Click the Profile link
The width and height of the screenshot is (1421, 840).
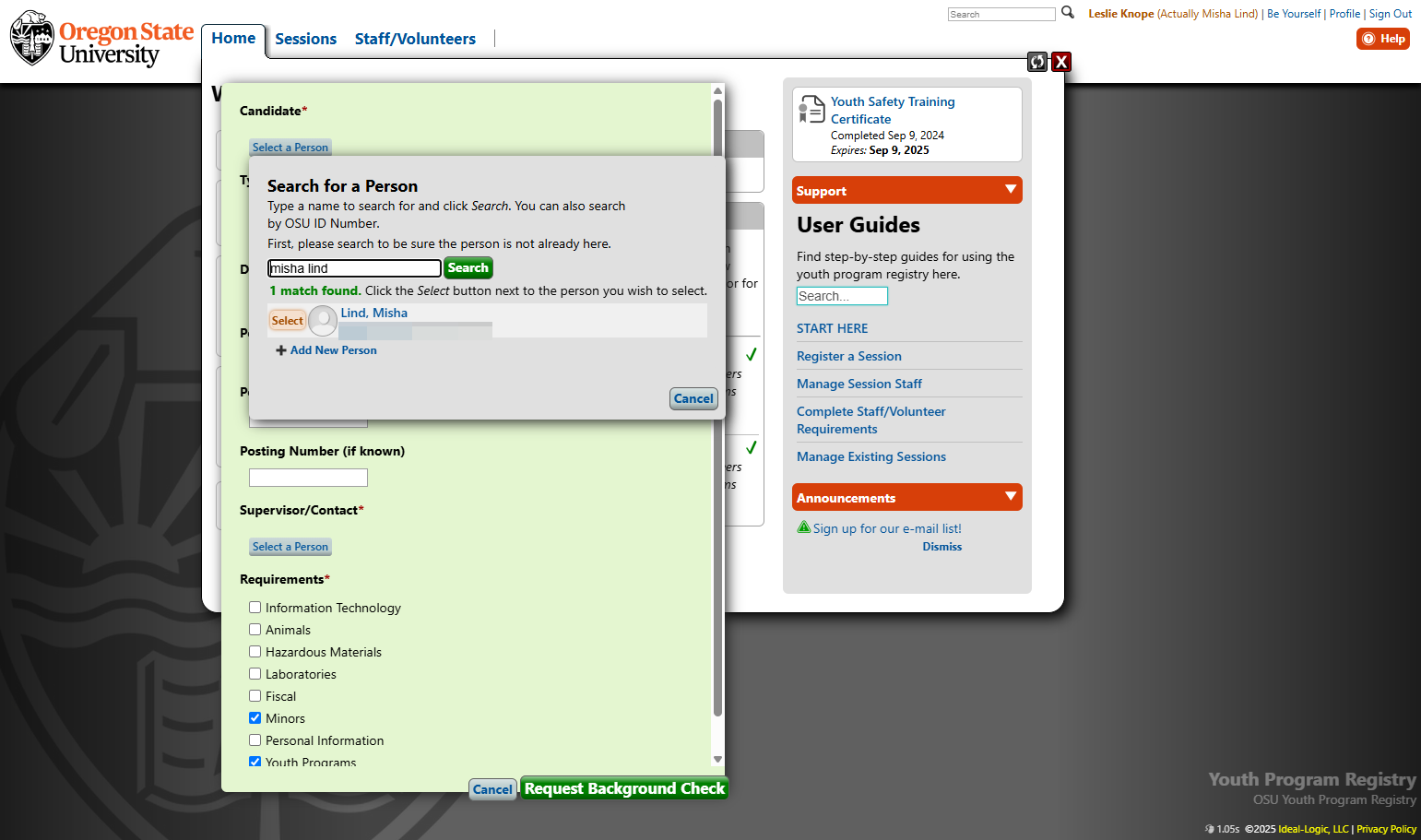[1344, 14]
